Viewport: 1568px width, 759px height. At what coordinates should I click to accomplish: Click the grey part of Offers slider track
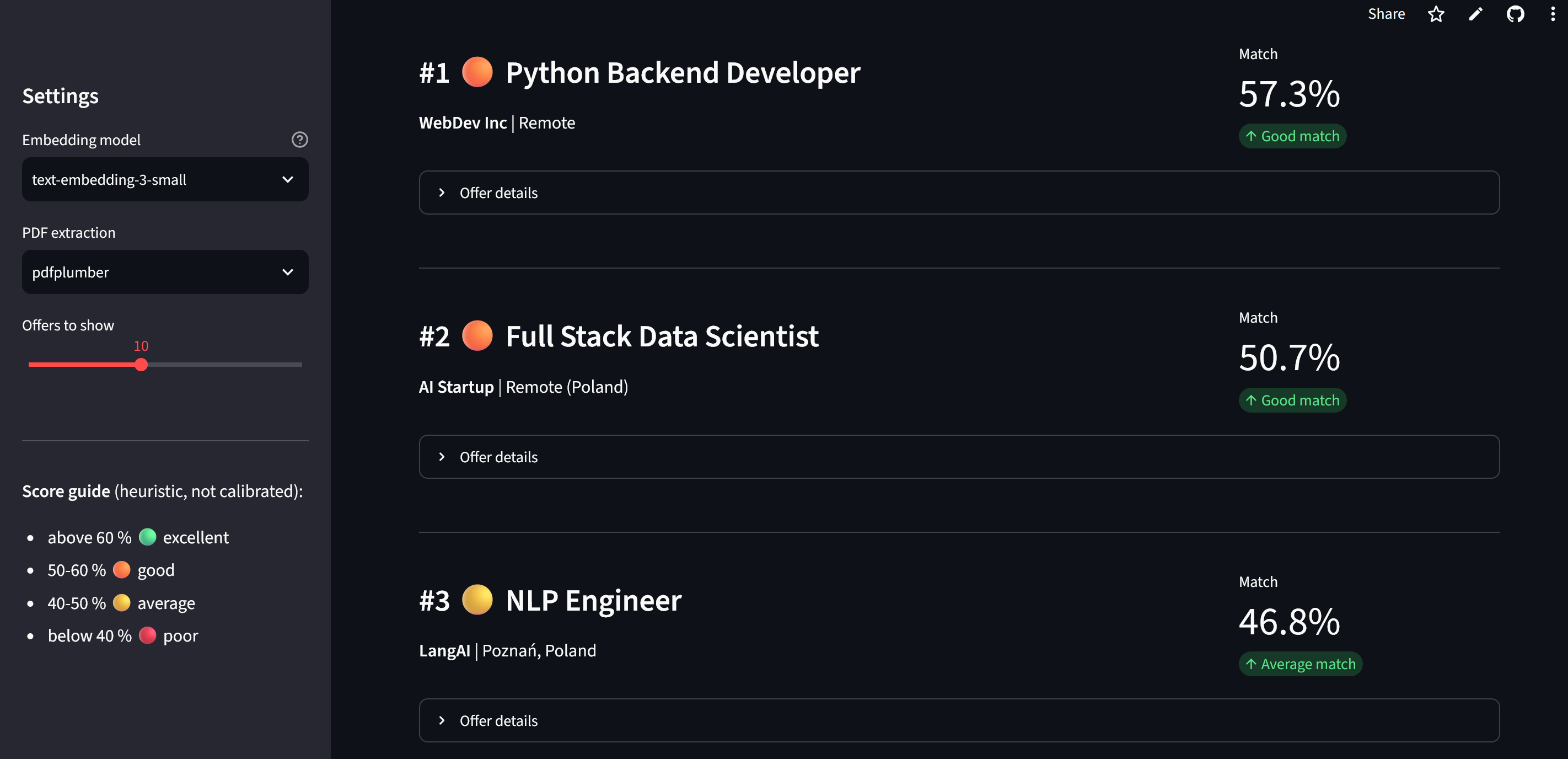point(225,365)
